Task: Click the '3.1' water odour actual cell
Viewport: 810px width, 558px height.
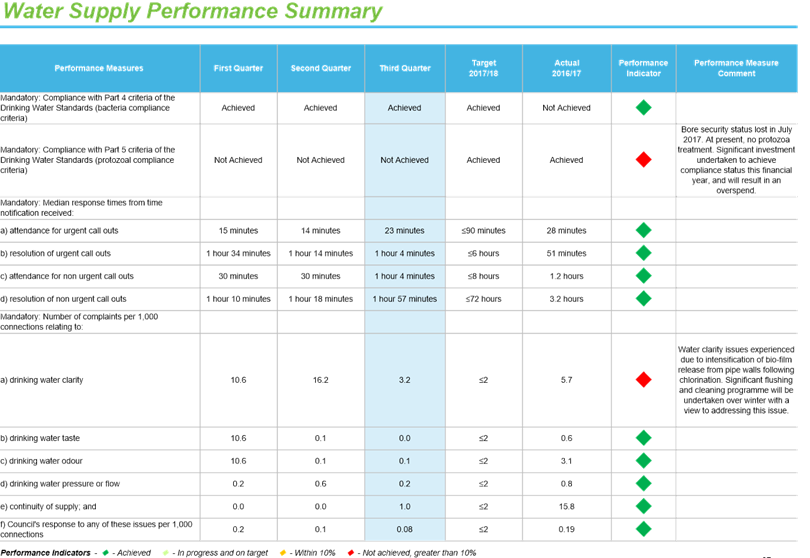Action: point(567,461)
